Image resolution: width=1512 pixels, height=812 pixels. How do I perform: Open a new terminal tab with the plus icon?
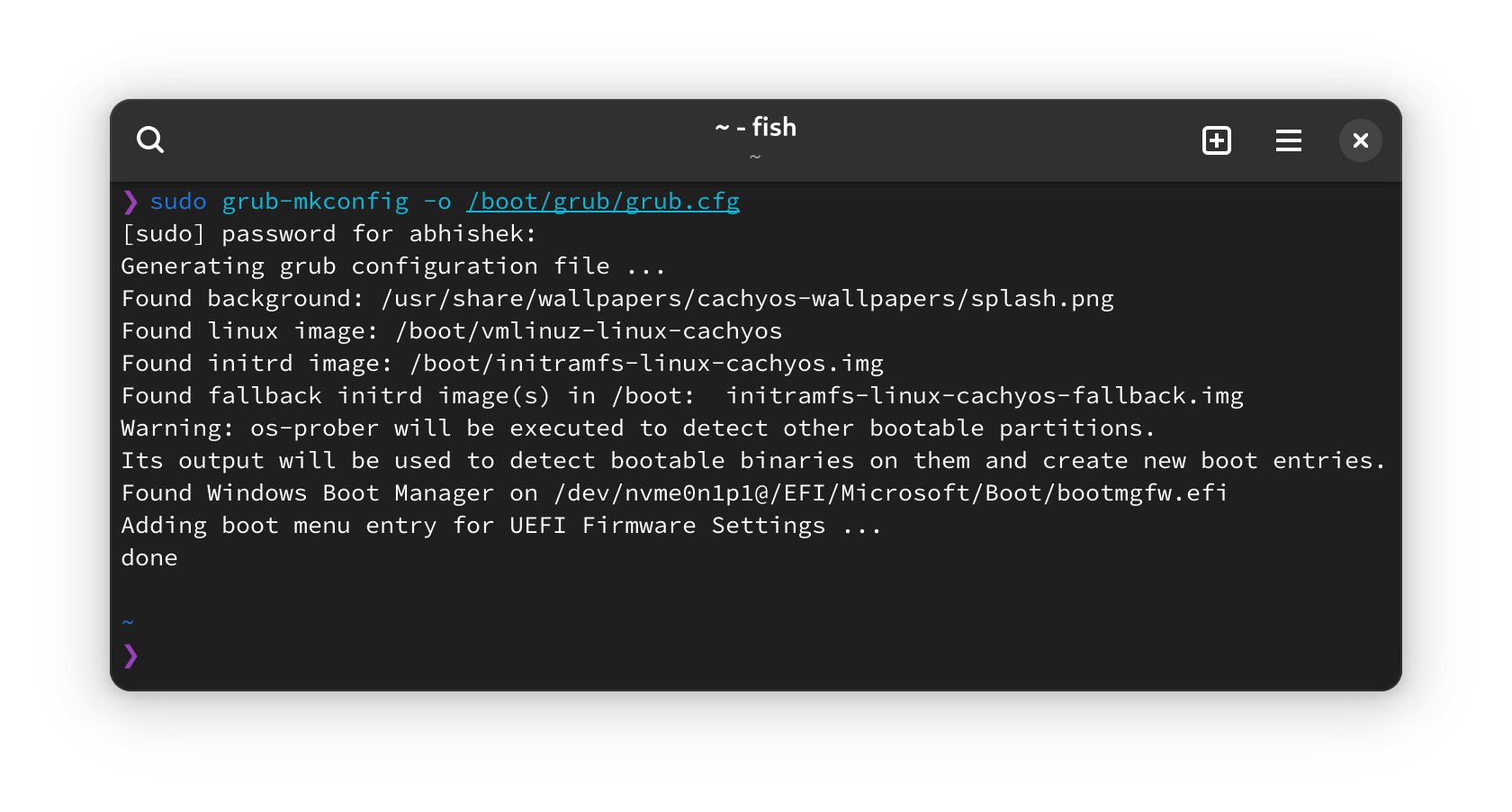(x=1217, y=140)
